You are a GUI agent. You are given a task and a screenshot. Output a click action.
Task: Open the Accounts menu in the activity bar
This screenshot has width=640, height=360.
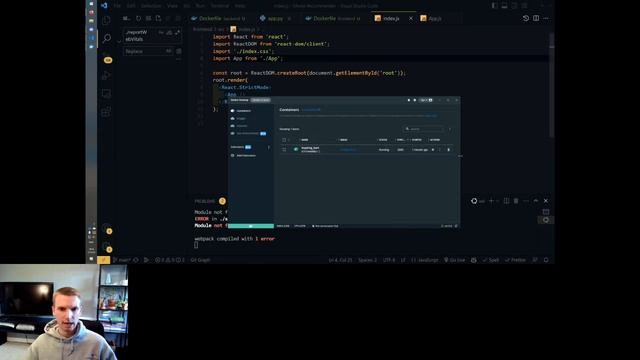coord(107,229)
